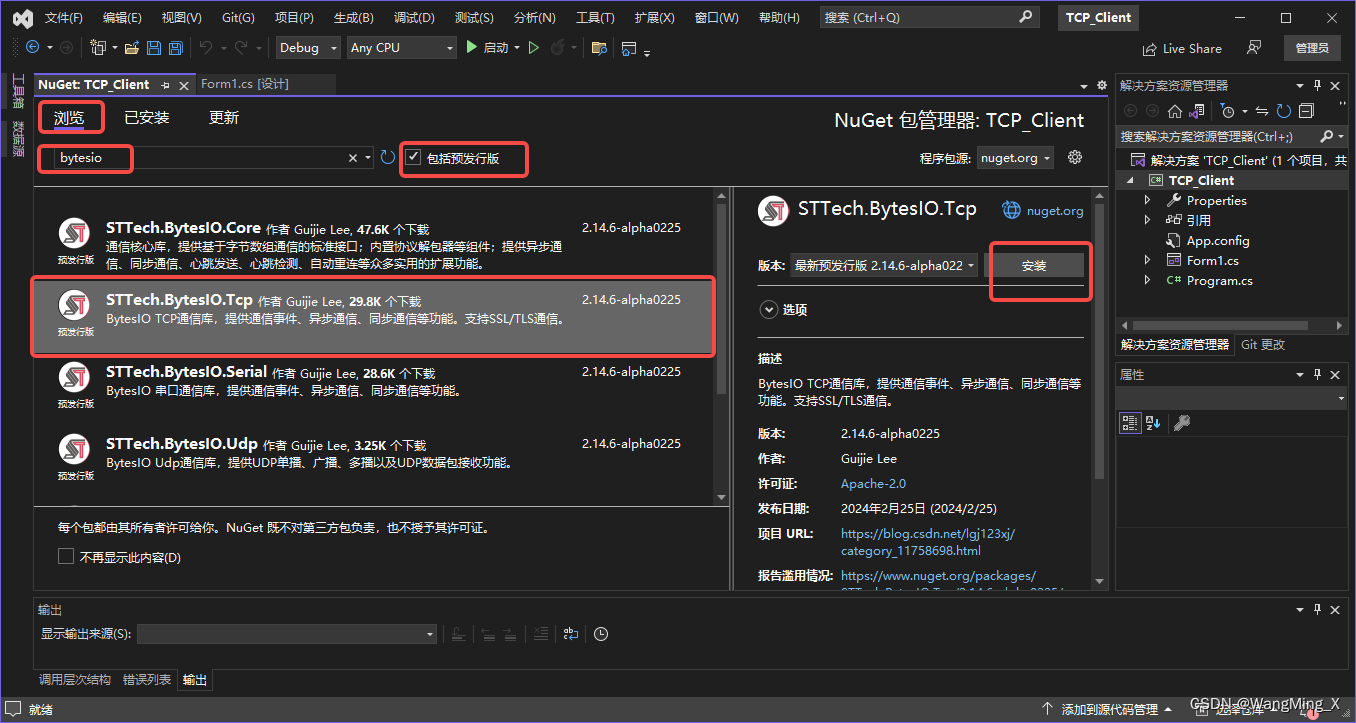Click the top Search Ctrl+Q box
Screen dimensions: 1356x723
(x=930, y=18)
